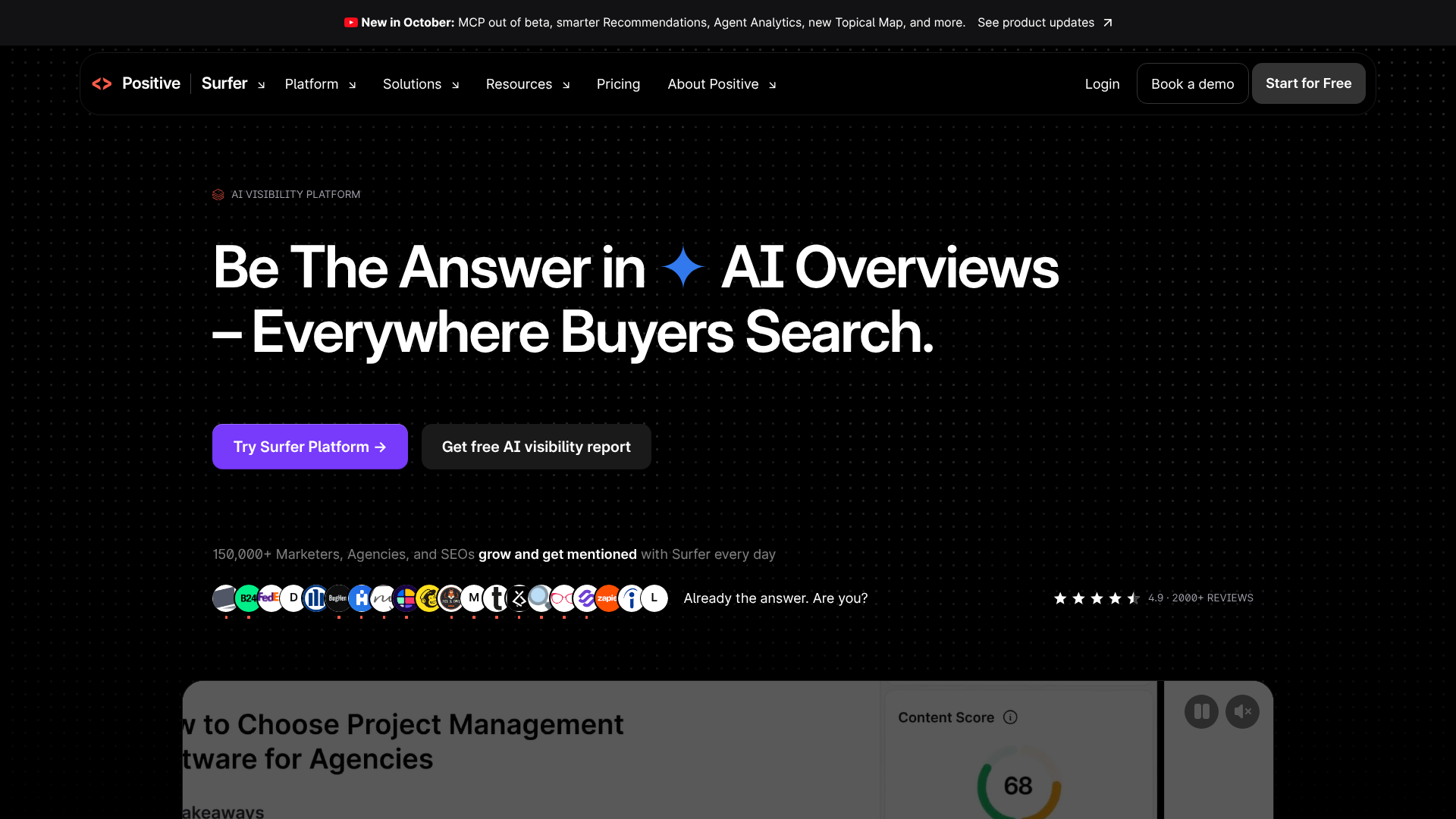Screen dimensions: 1456x819
Task: Click the arrow icon beside See product updates
Action: coord(1108,23)
